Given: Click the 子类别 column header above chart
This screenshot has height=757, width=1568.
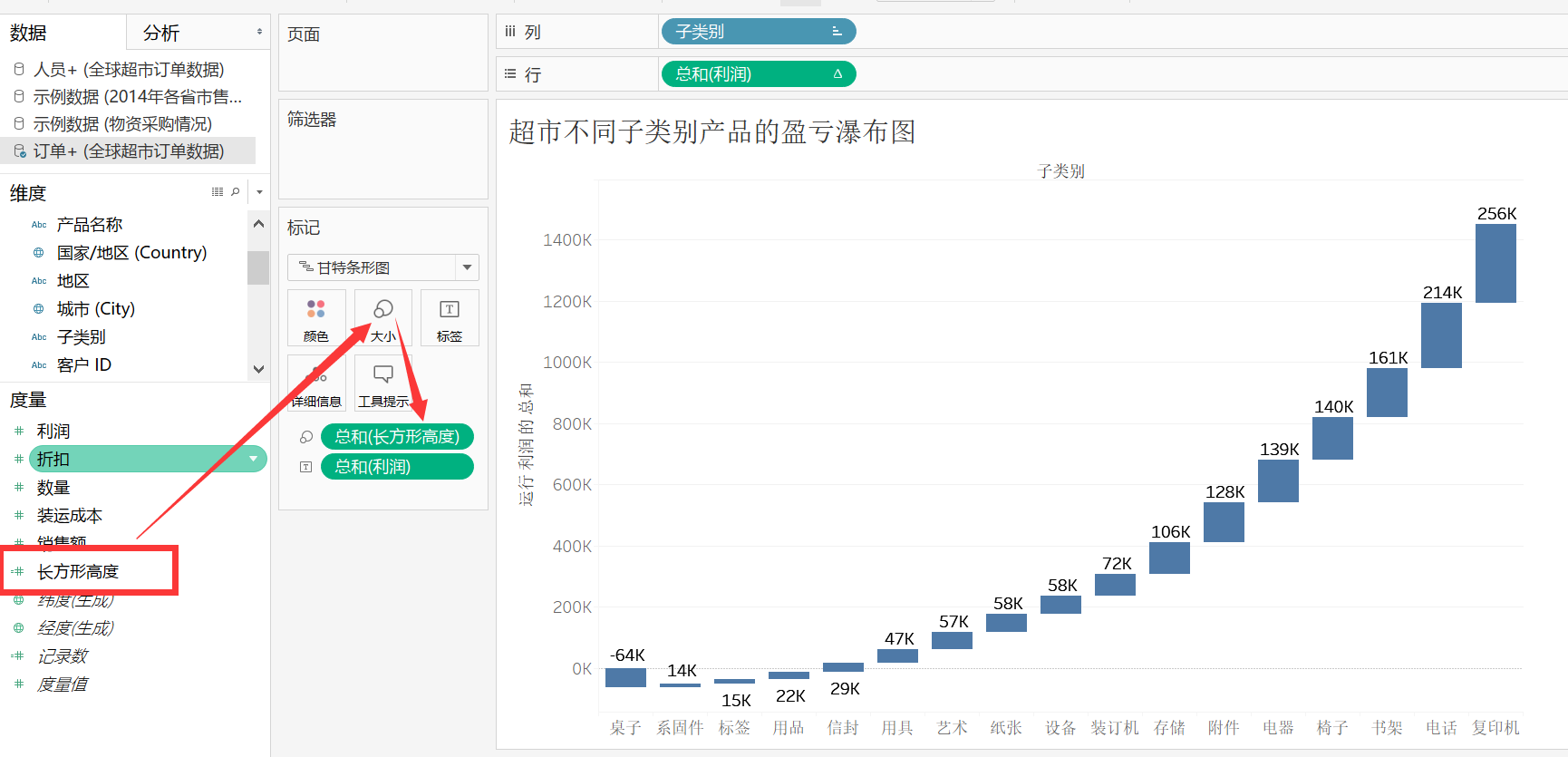Looking at the screenshot, I should point(1060,171).
